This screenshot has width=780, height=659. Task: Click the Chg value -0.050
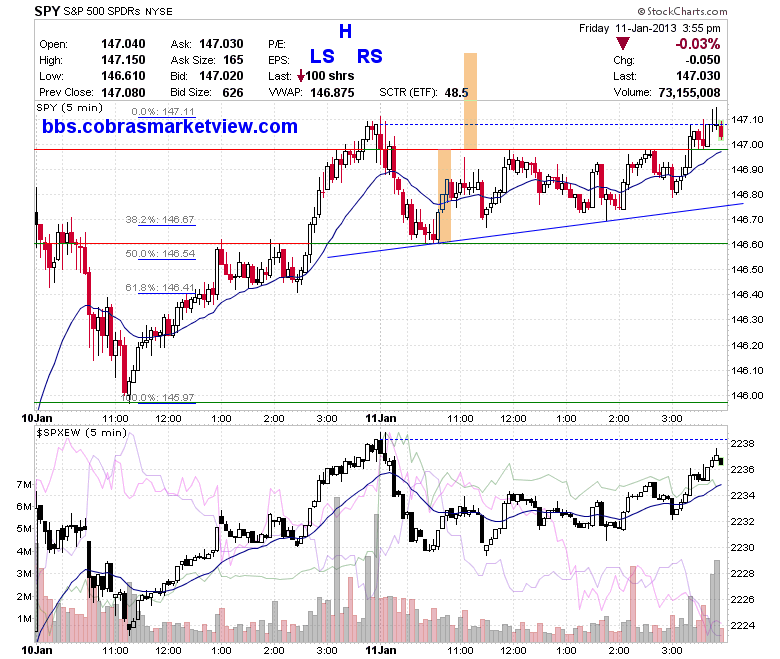click(703, 60)
